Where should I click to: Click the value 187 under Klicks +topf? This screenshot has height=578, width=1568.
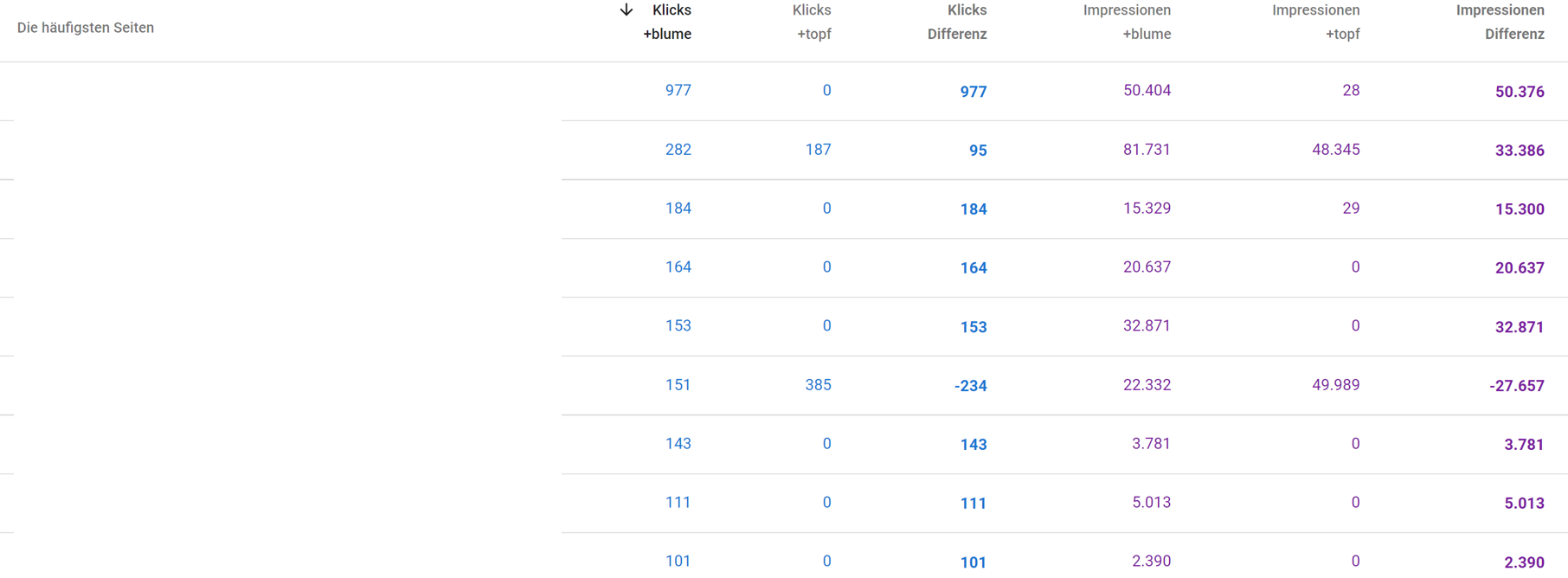point(818,149)
